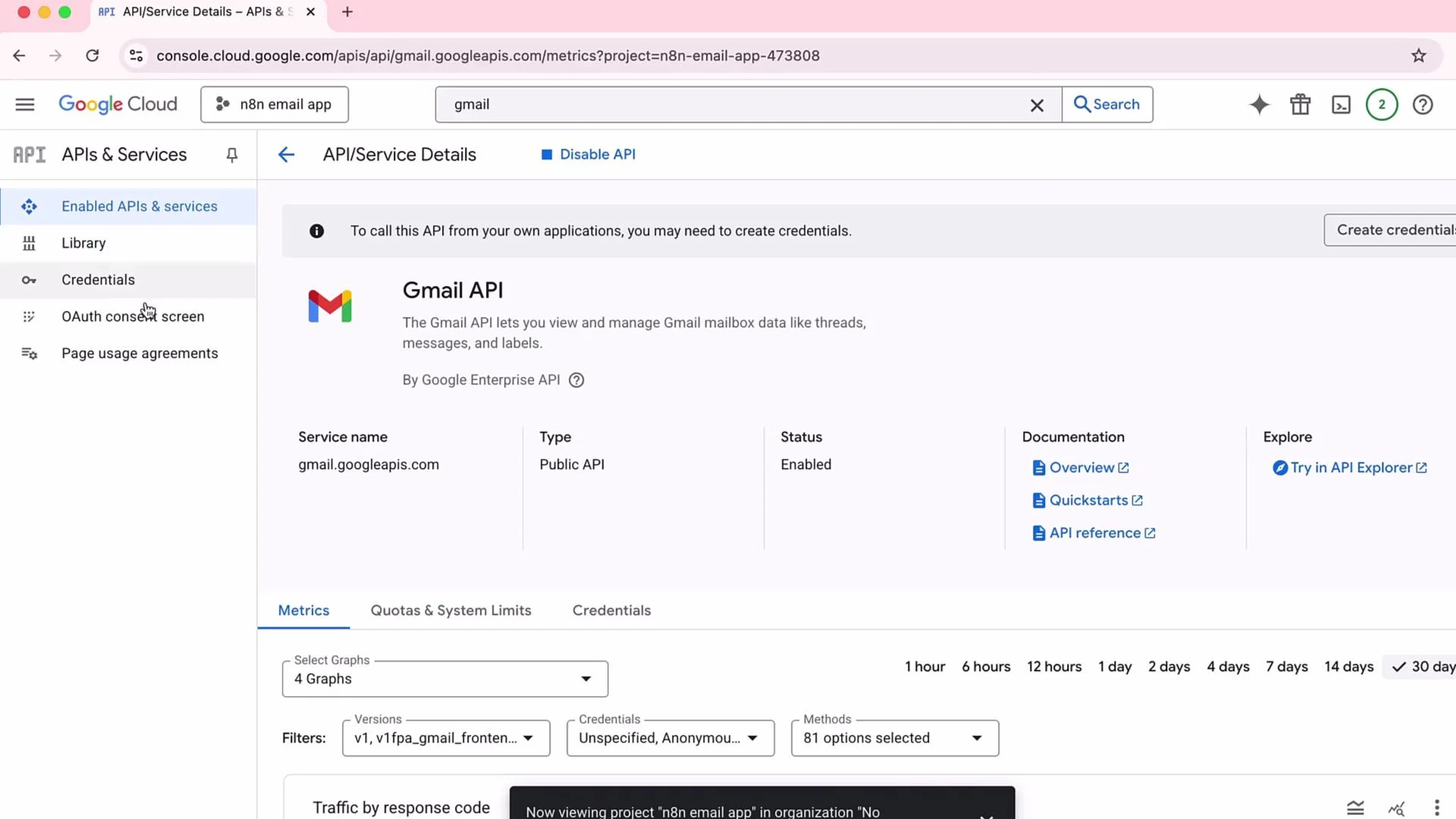Open the free trial gift icon
This screenshot has width=1456, height=819.
coord(1301,105)
